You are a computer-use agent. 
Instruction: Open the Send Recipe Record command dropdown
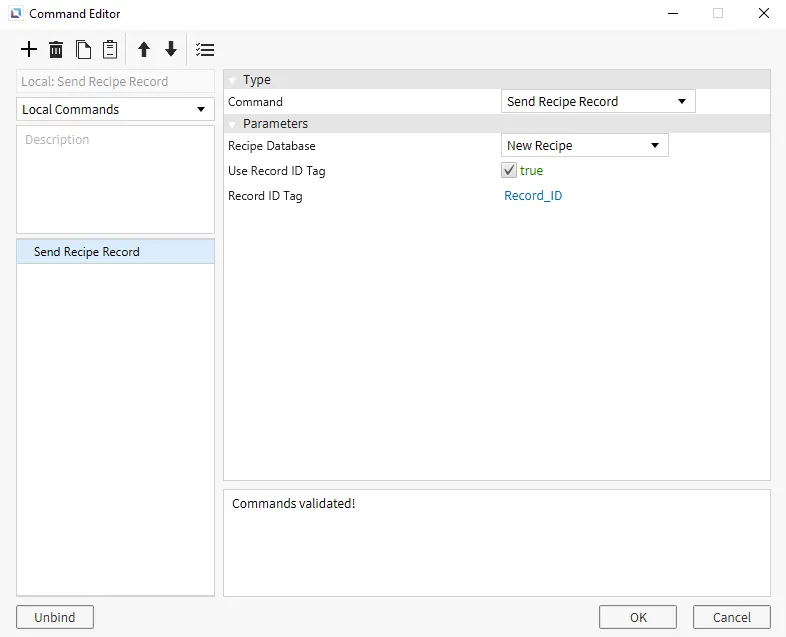pyautogui.click(x=597, y=102)
